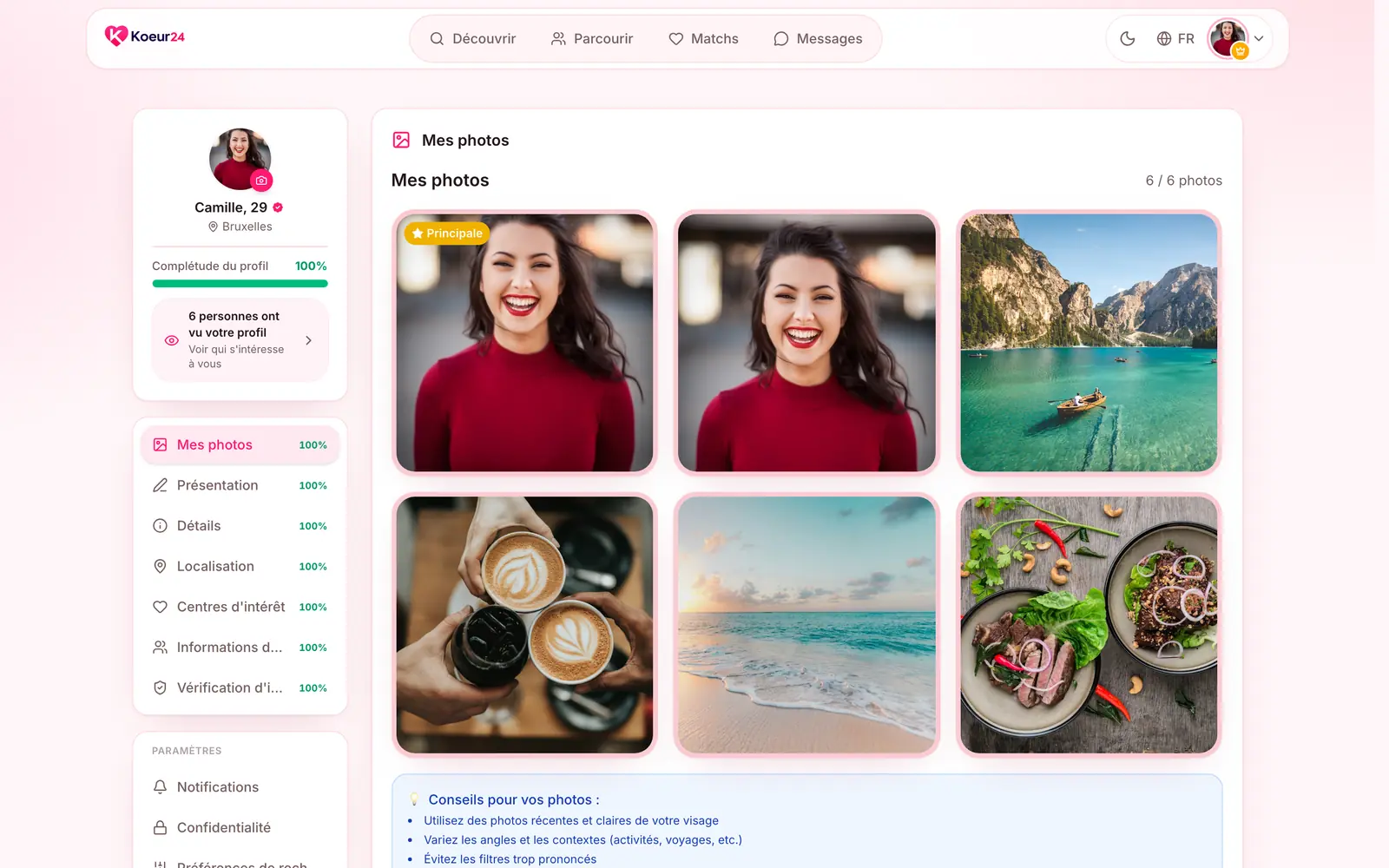Click the Parcourir people icon
Image resolution: width=1389 pixels, height=868 pixels.
558,38
